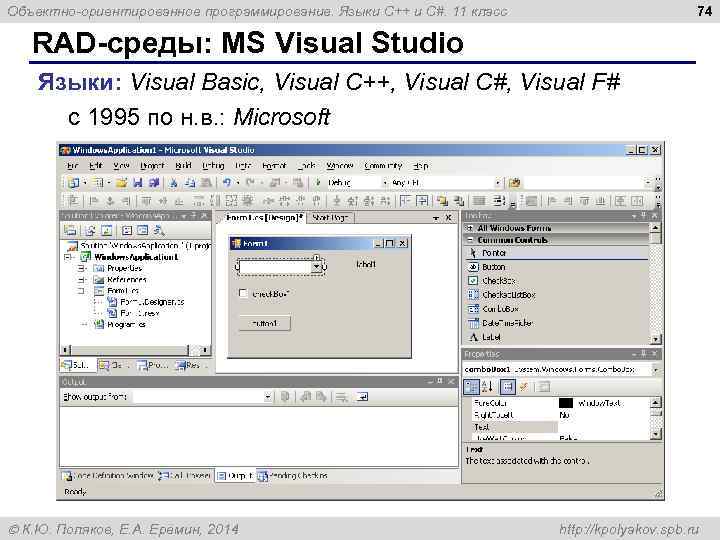
Task: Open the Build menu
Action: pos(183,166)
